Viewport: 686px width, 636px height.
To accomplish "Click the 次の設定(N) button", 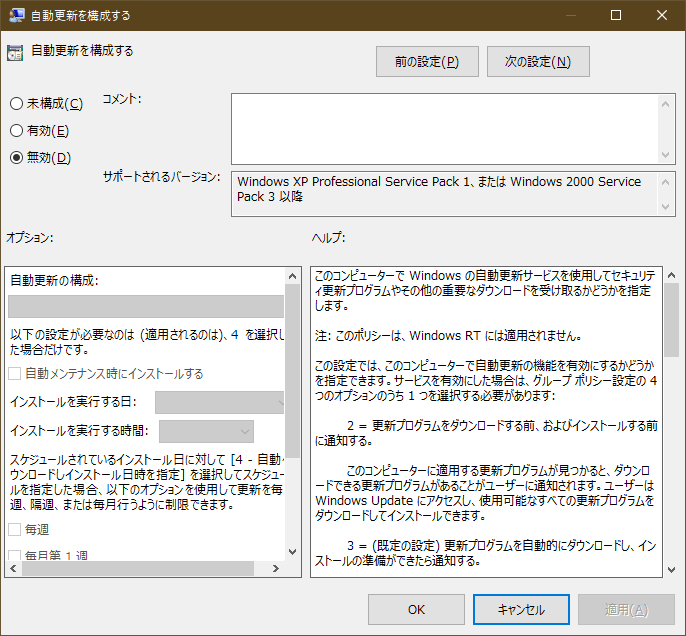I will point(538,62).
